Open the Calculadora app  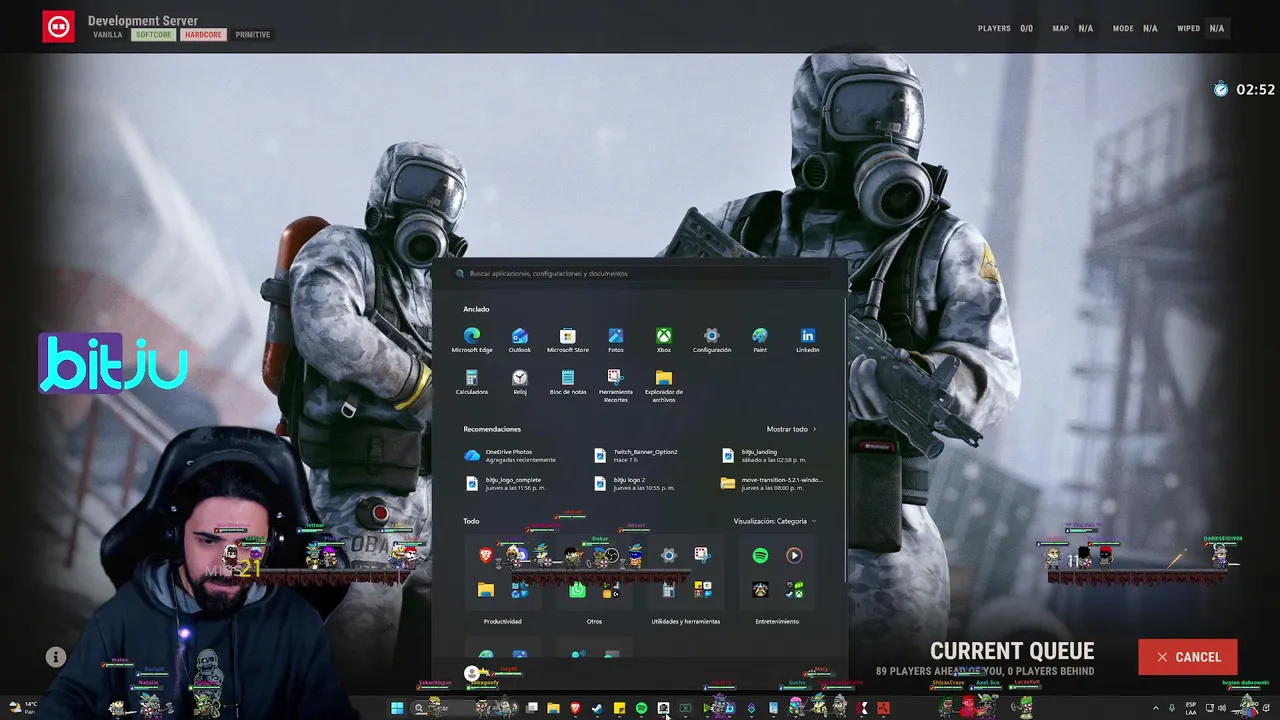(x=472, y=383)
